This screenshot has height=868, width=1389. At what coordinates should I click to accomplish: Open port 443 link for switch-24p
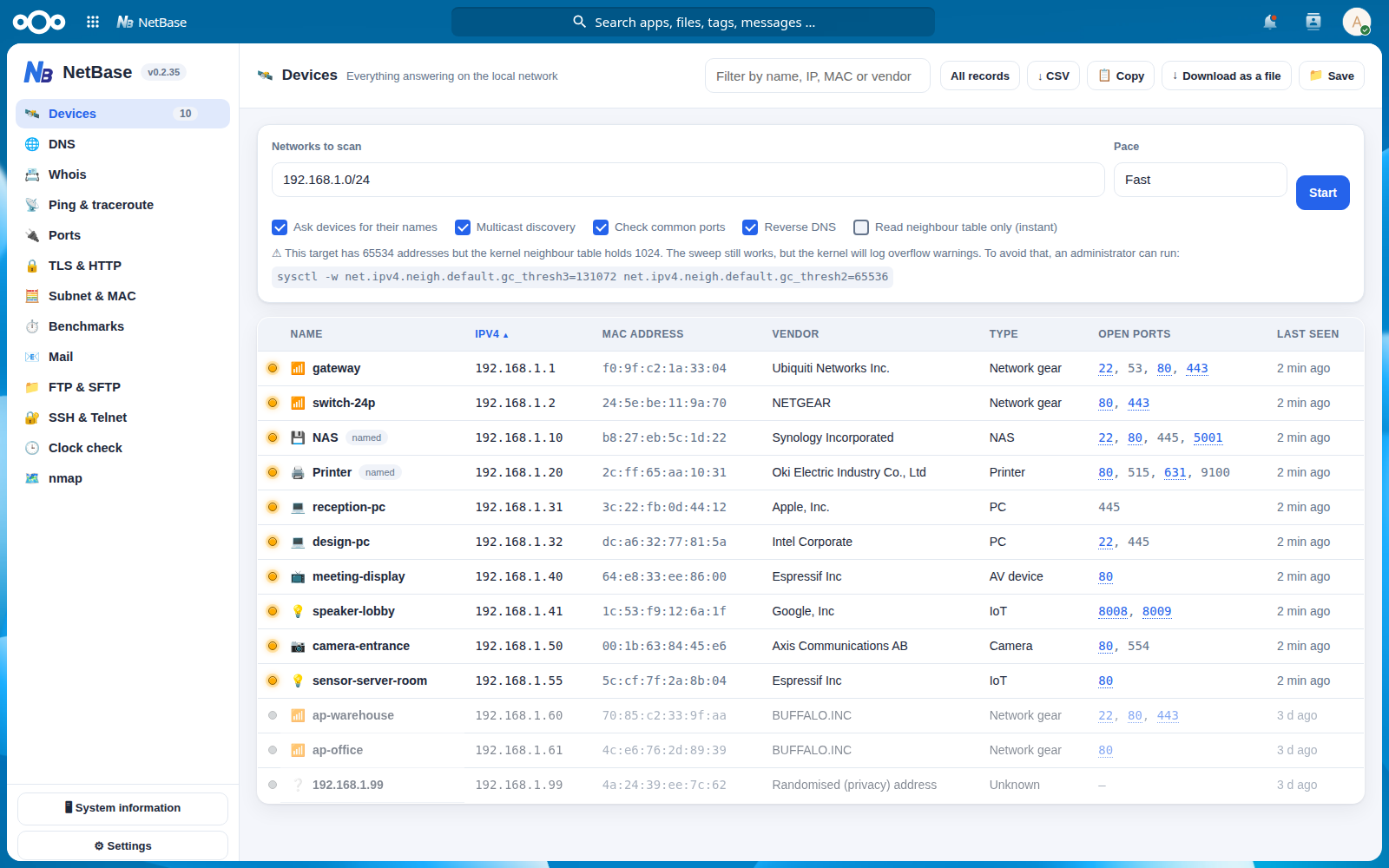[1138, 403]
